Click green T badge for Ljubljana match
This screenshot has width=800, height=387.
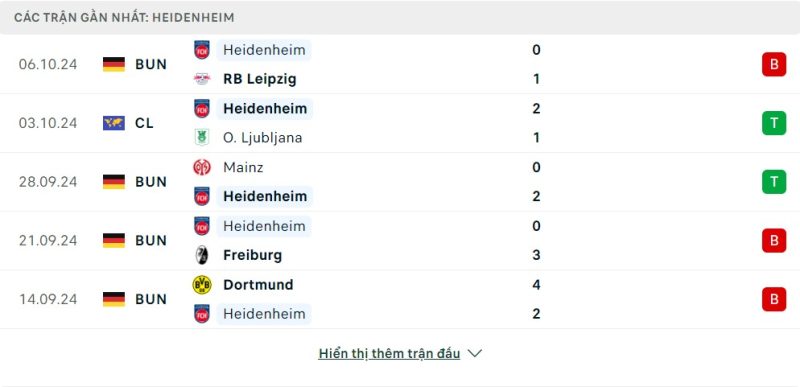click(774, 123)
